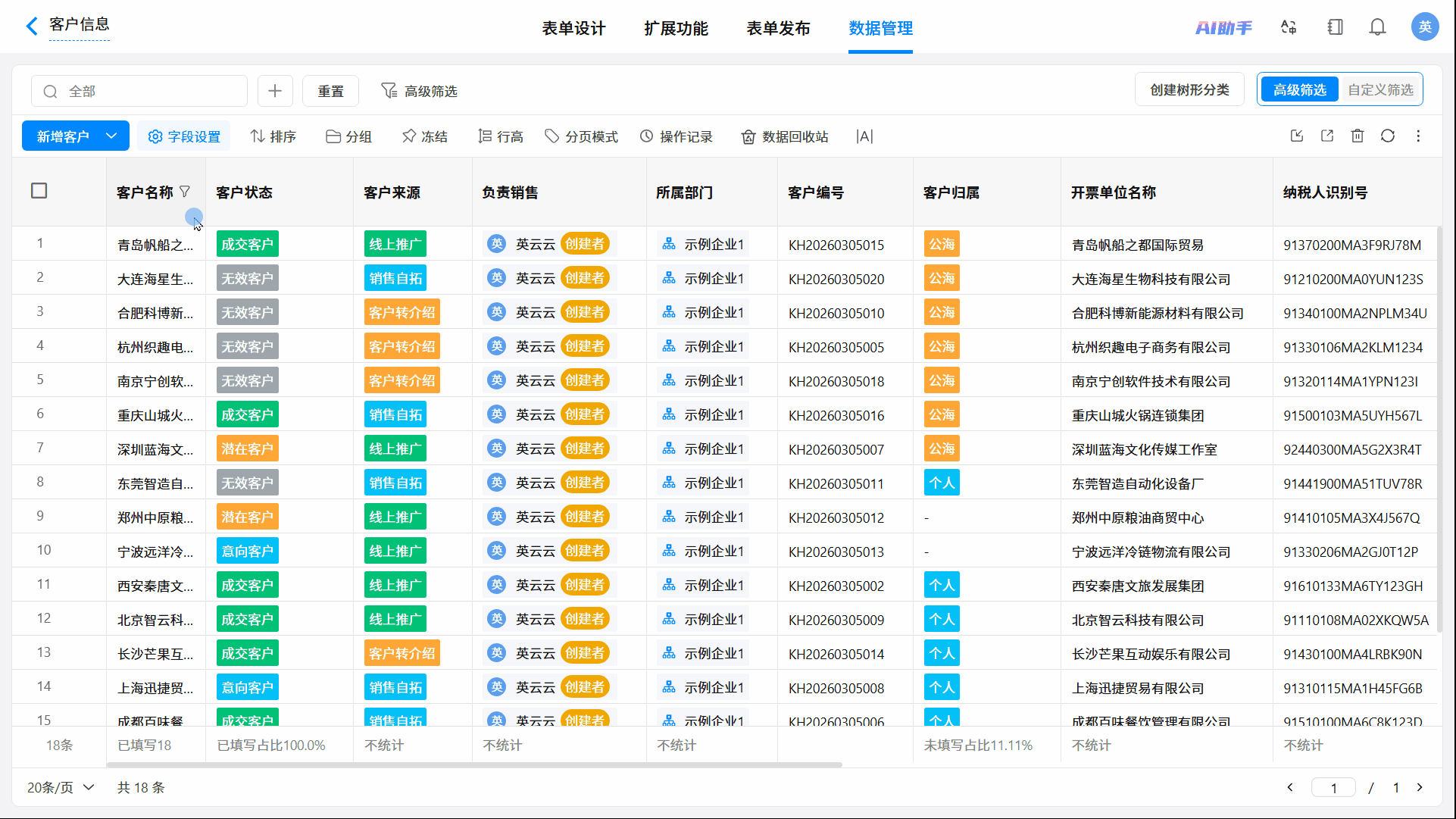The image size is (1456, 819).
Task: Open 操作记录 operation history
Action: tap(676, 136)
